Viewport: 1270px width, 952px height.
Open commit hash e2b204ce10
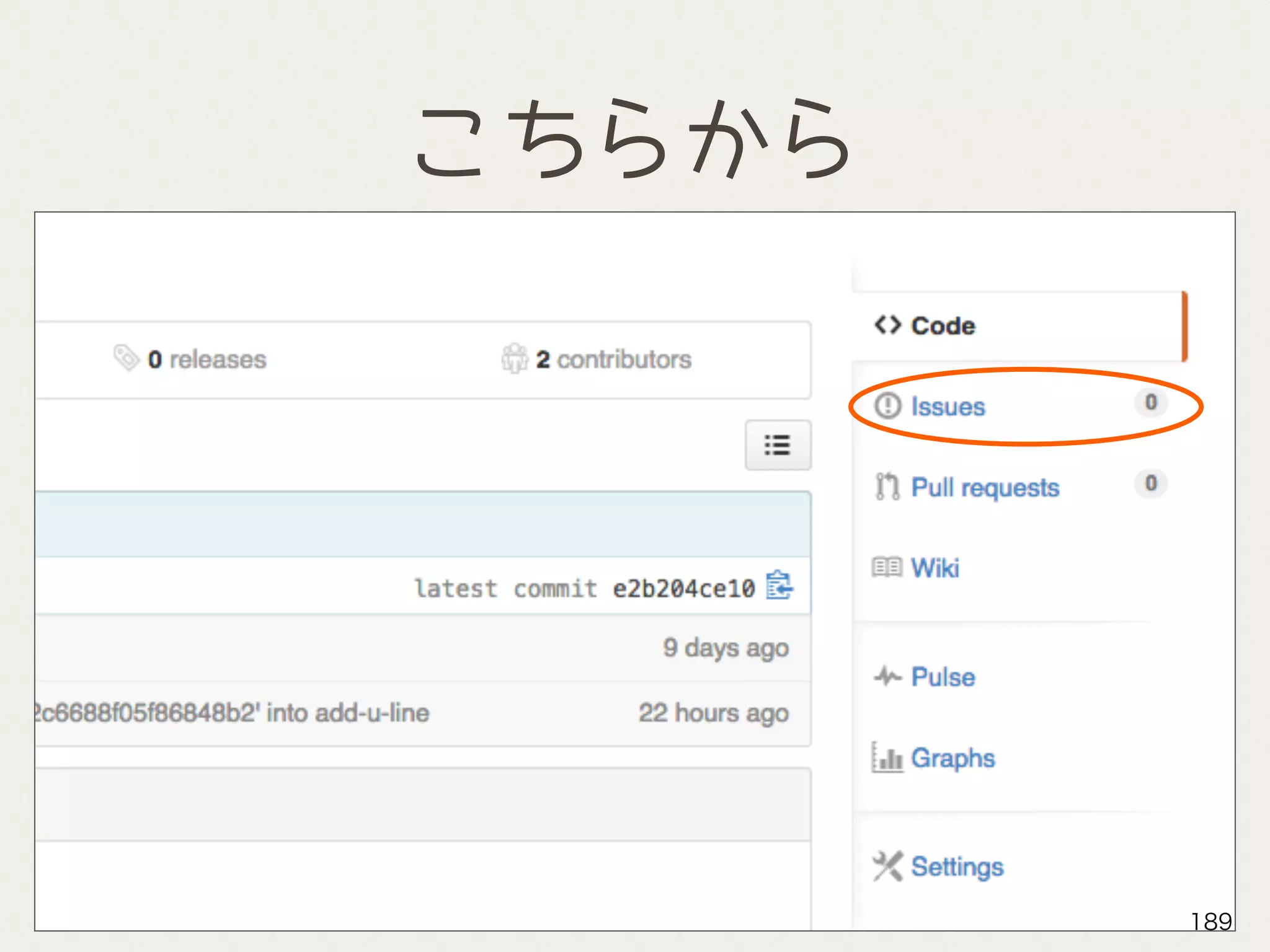tap(683, 588)
